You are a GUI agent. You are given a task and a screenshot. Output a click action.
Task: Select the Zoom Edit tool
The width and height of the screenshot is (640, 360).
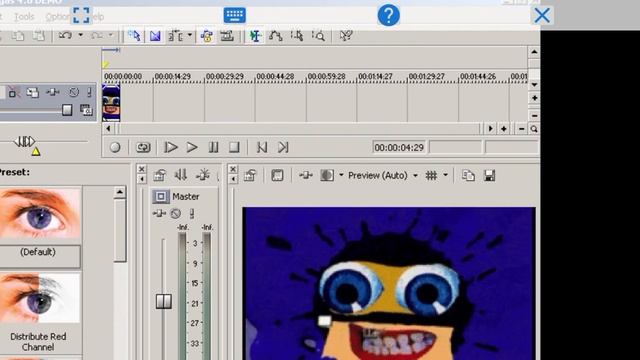(x=318, y=36)
